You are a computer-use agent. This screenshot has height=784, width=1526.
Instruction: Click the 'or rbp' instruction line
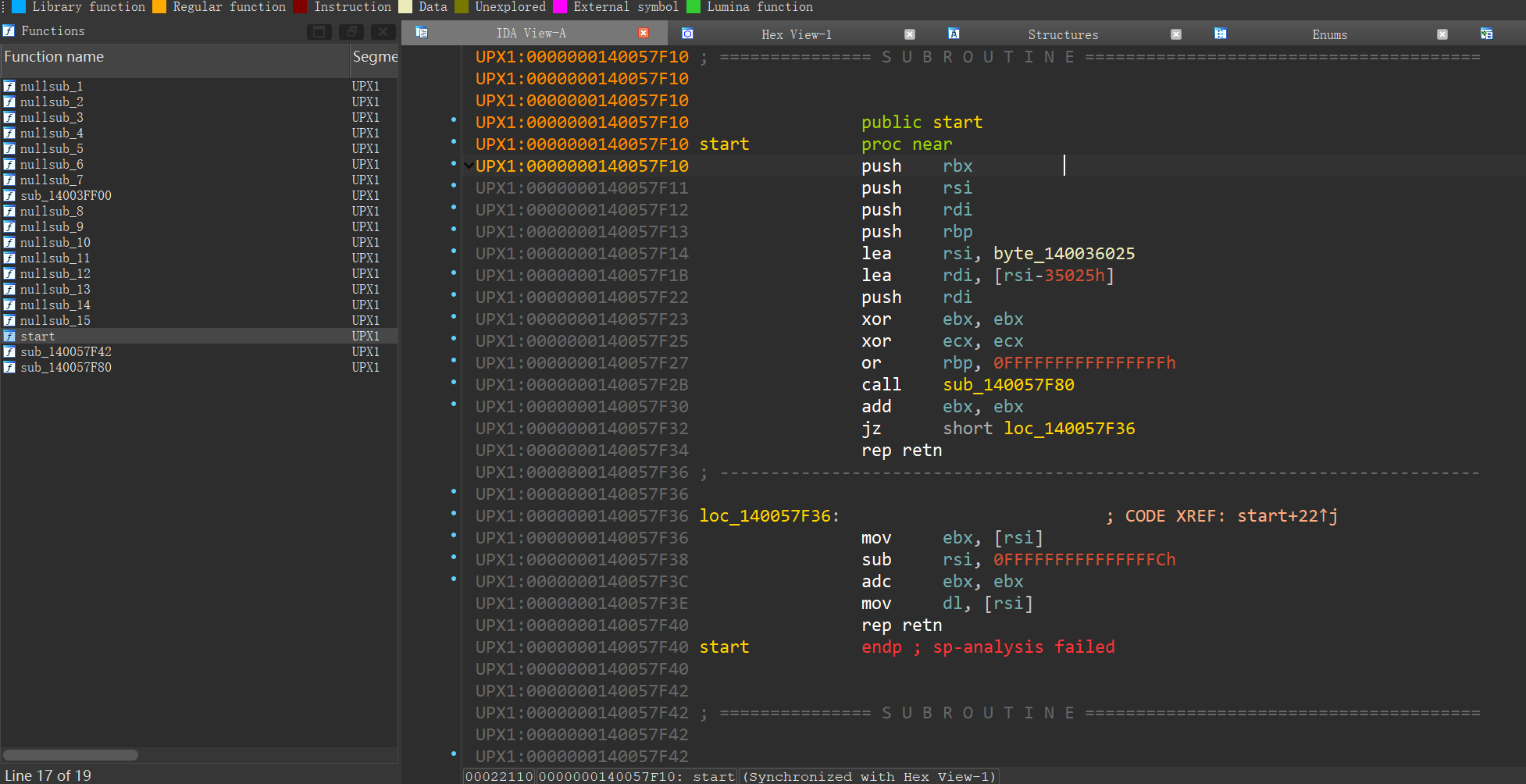[1018, 363]
